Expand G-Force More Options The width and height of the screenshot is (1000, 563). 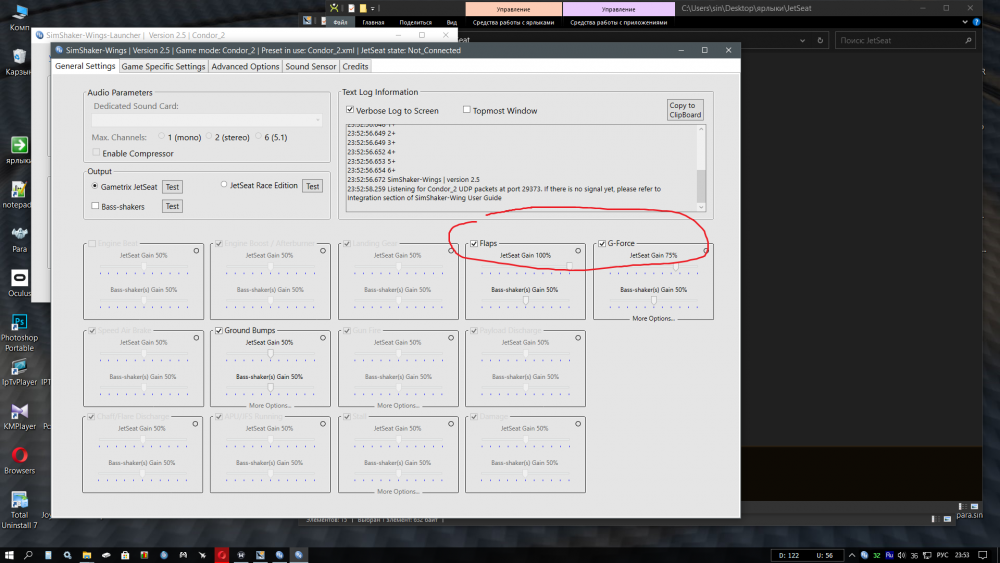tap(653, 318)
